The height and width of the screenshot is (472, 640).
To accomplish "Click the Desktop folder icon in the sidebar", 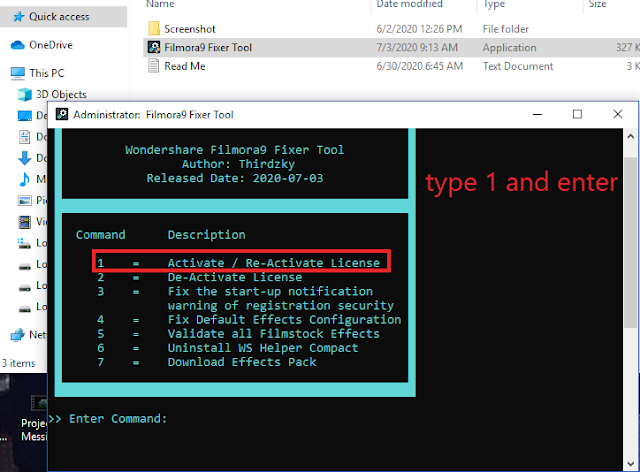I will (x=24, y=116).
